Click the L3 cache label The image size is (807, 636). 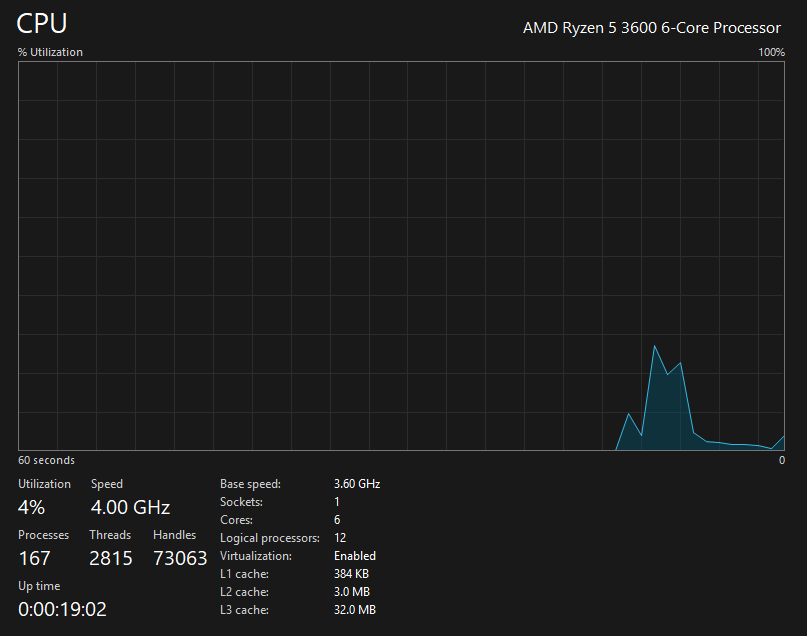(244, 610)
